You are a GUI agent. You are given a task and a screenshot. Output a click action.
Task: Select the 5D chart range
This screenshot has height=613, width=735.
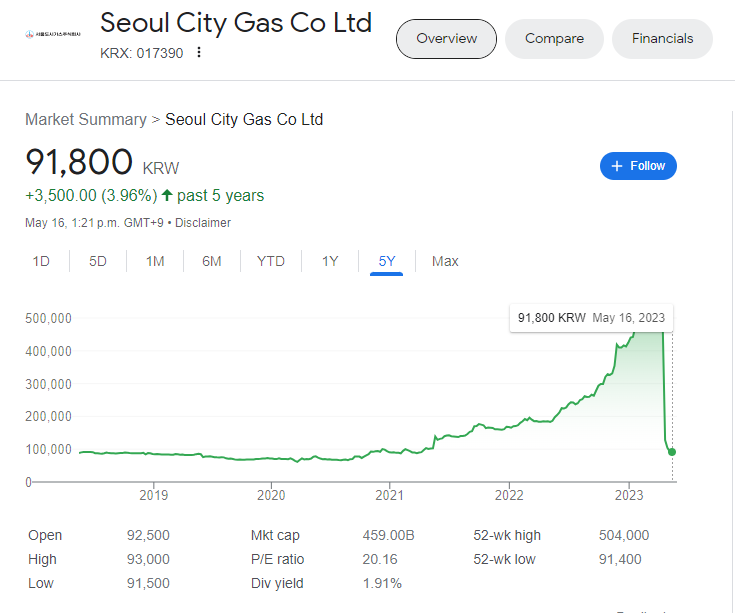98,261
